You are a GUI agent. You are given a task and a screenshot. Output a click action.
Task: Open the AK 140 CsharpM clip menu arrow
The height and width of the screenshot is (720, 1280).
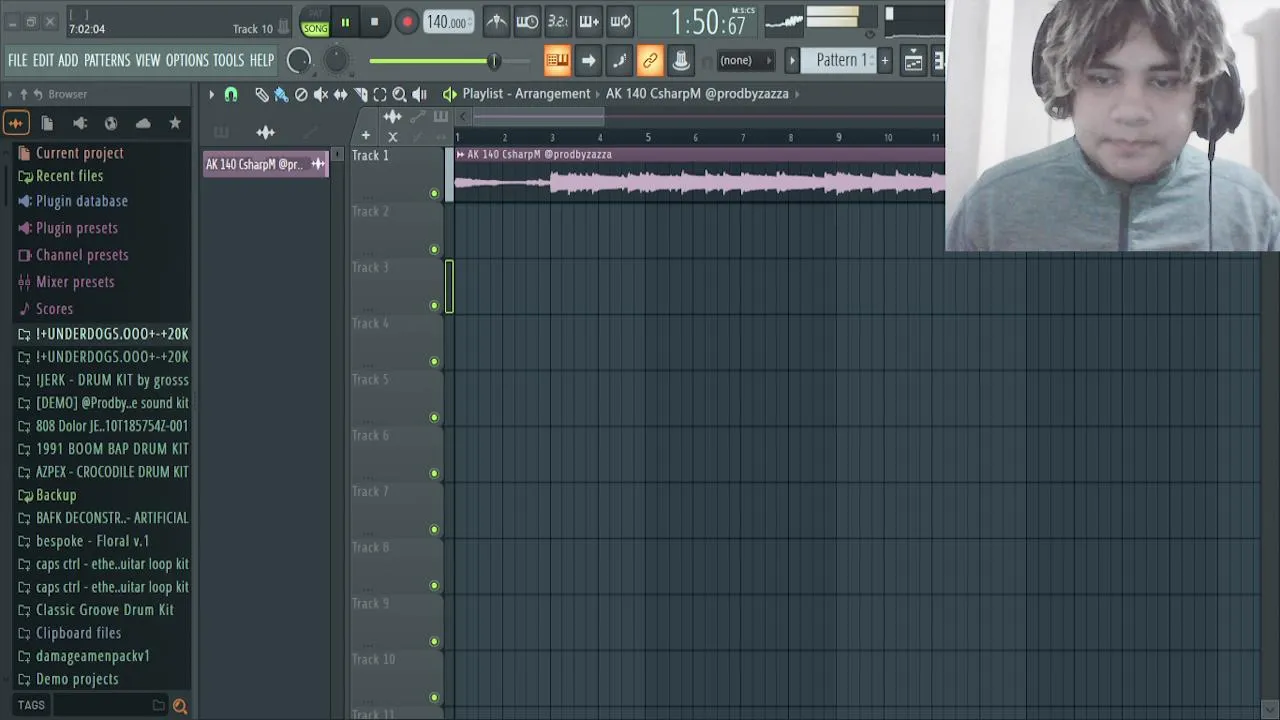(x=460, y=155)
